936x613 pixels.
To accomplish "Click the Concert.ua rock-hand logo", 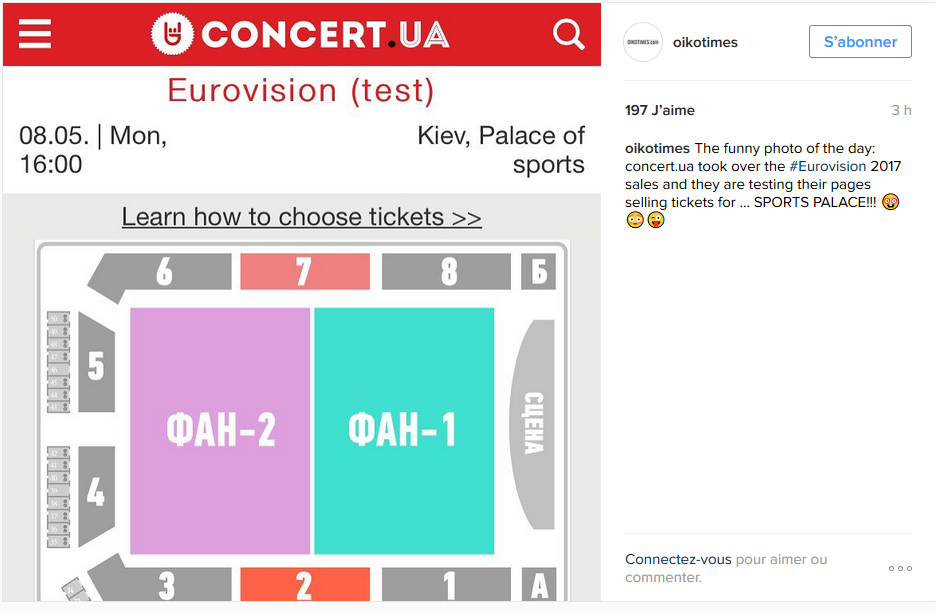I will [x=172, y=33].
